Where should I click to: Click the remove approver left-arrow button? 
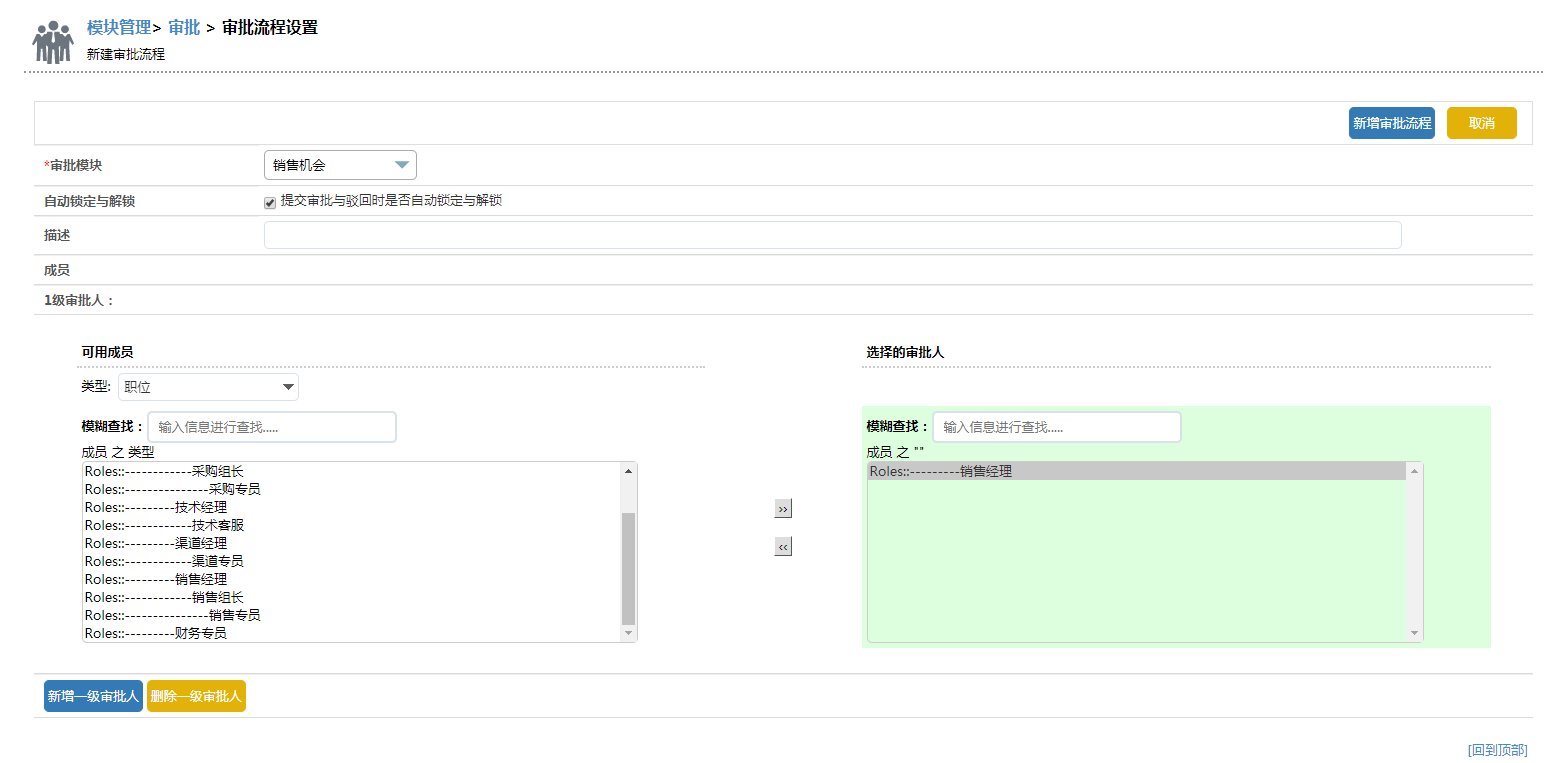[783, 547]
